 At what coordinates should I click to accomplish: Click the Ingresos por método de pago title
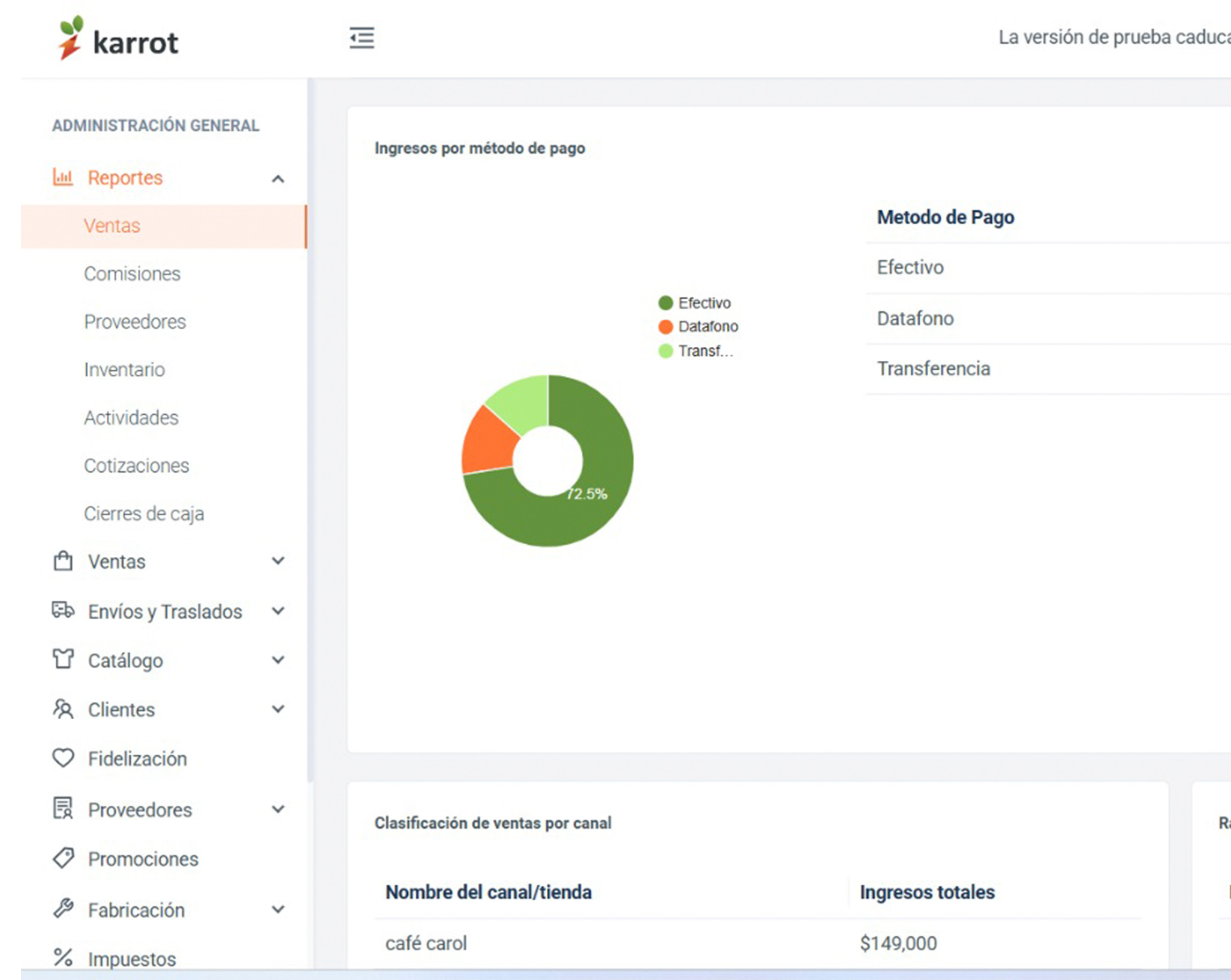coord(480,148)
